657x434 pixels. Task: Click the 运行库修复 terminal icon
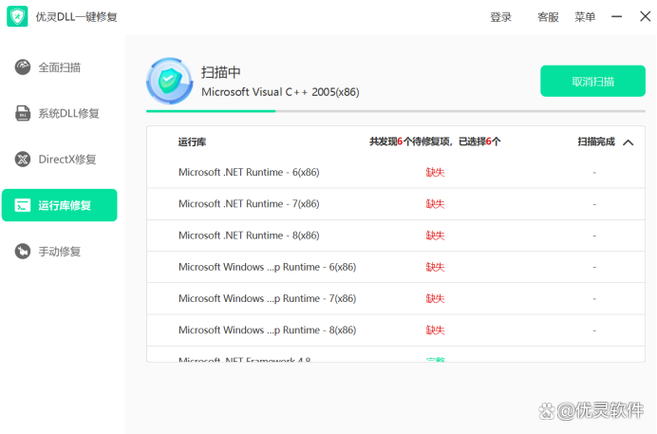click(x=22, y=205)
